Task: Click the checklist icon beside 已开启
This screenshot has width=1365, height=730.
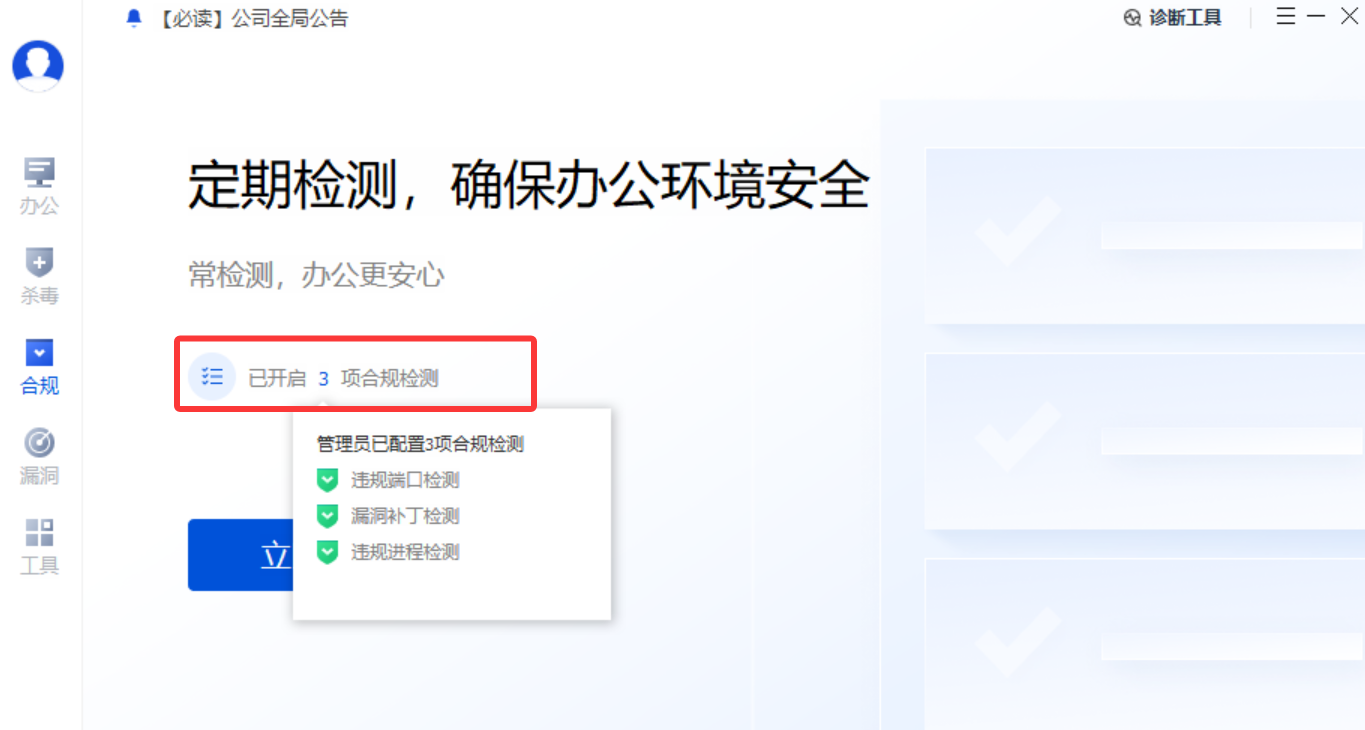Action: (x=212, y=377)
